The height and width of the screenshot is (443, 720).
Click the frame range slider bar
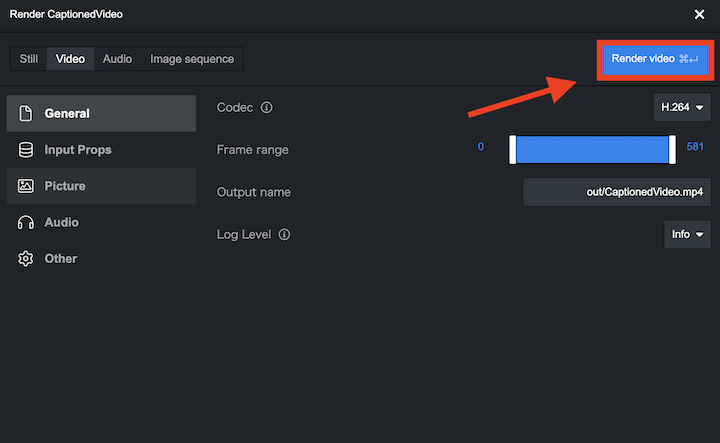pyautogui.click(x=592, y=150)
